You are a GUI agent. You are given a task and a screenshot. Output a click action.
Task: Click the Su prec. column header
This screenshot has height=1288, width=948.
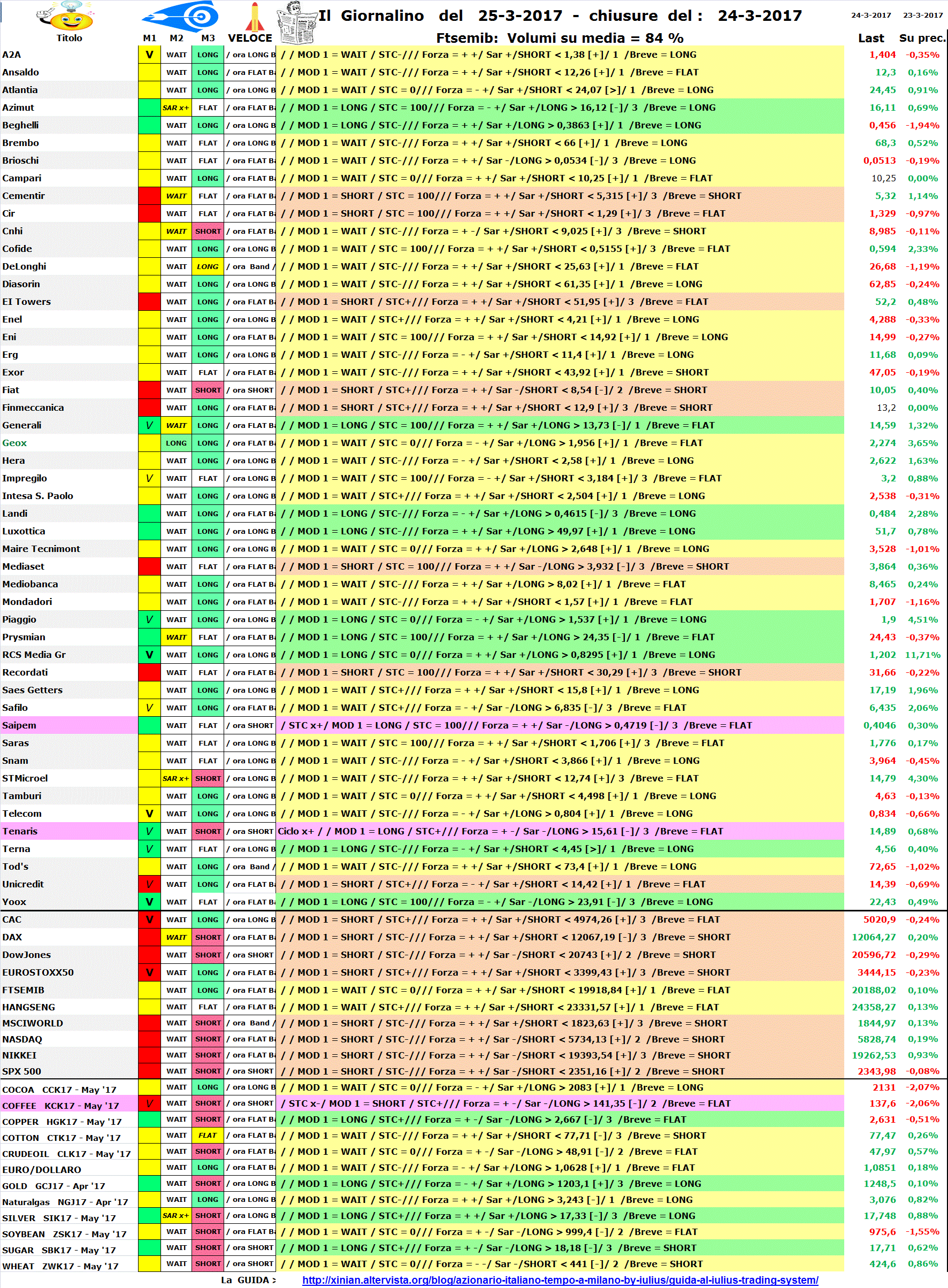pos(922,38)
